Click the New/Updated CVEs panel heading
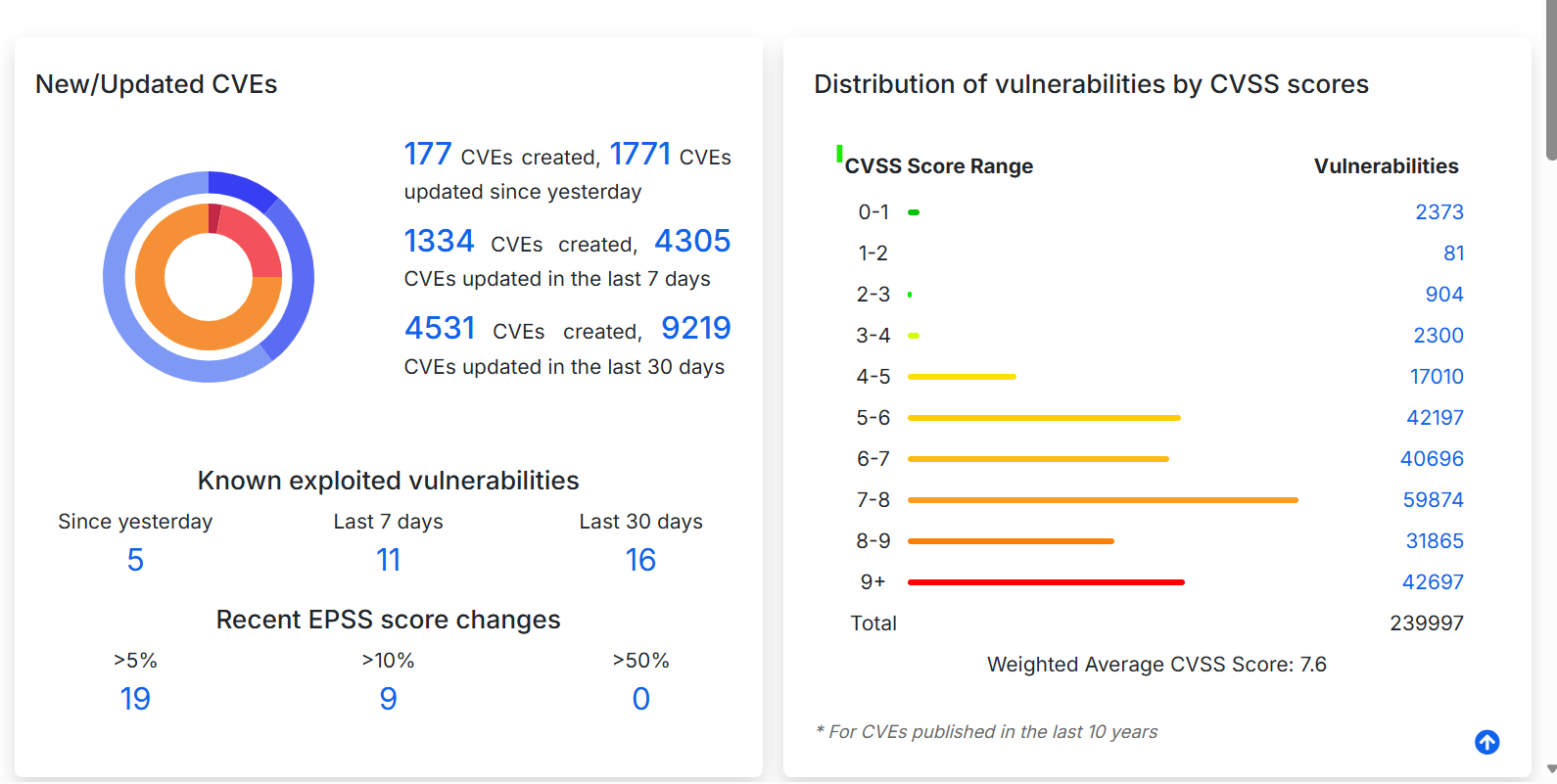1557x784 pixels. [156, 84]
